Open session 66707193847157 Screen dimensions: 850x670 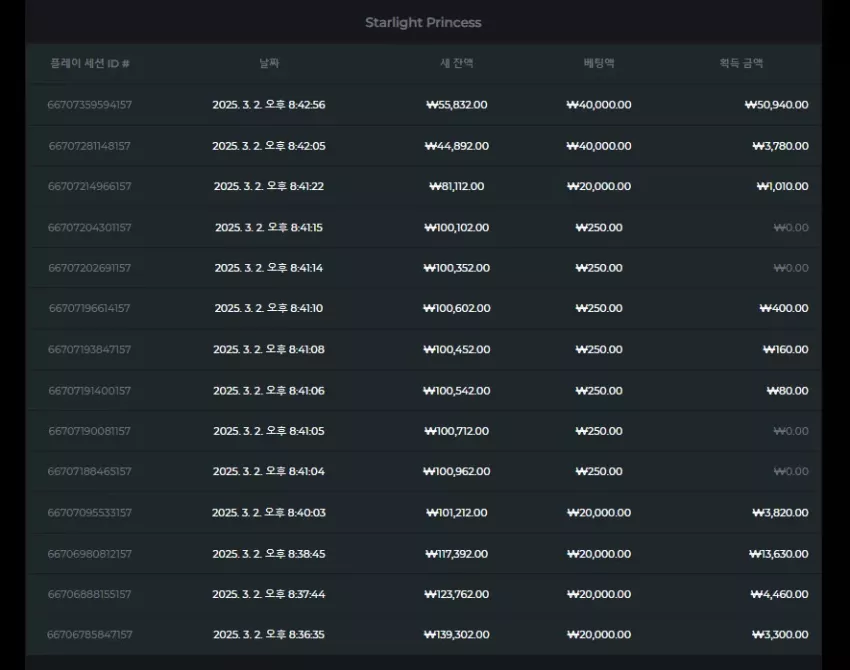click(x=89, y=349)
